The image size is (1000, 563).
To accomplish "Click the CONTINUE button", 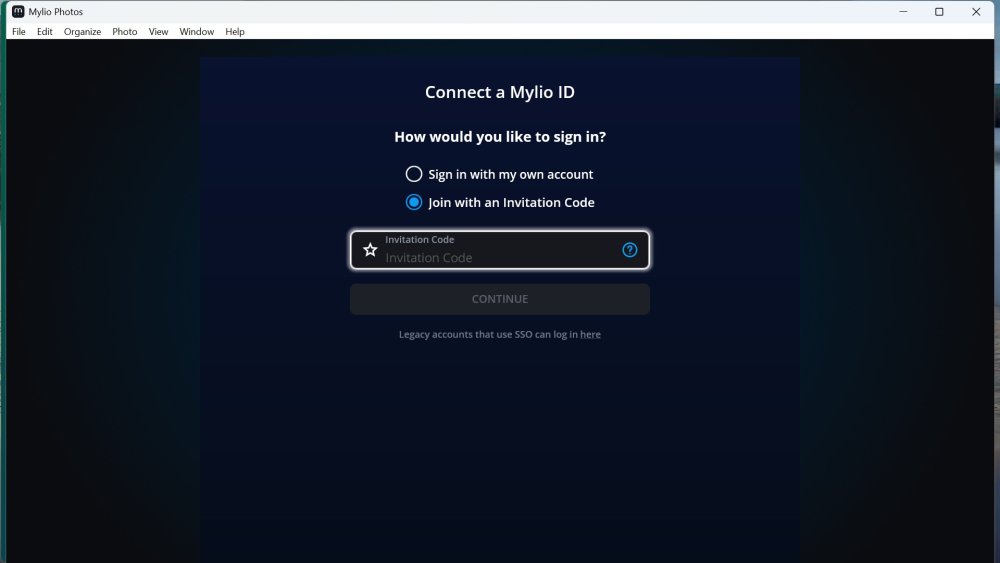I will (x=499, y=299).
